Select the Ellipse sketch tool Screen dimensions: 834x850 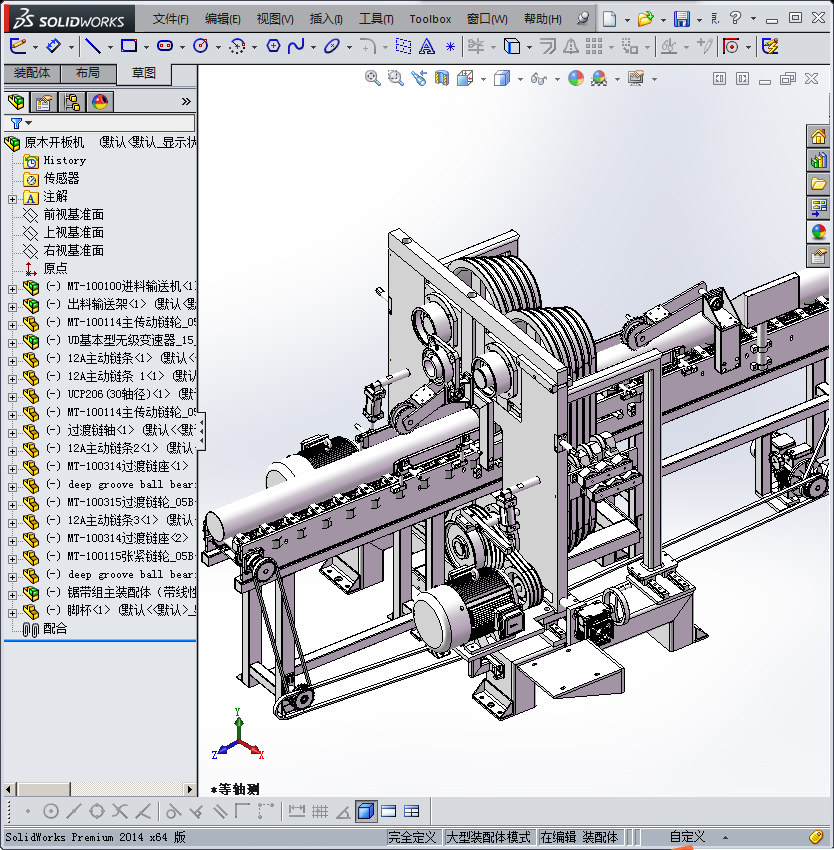point(331,47)
